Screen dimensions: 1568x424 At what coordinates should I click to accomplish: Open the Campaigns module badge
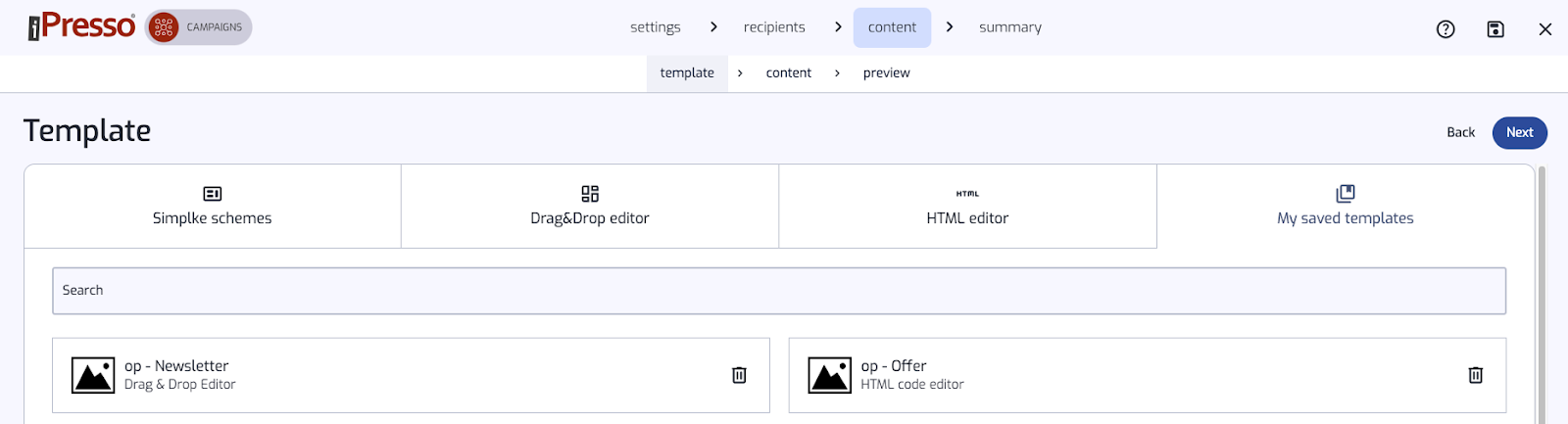point(199,27)
